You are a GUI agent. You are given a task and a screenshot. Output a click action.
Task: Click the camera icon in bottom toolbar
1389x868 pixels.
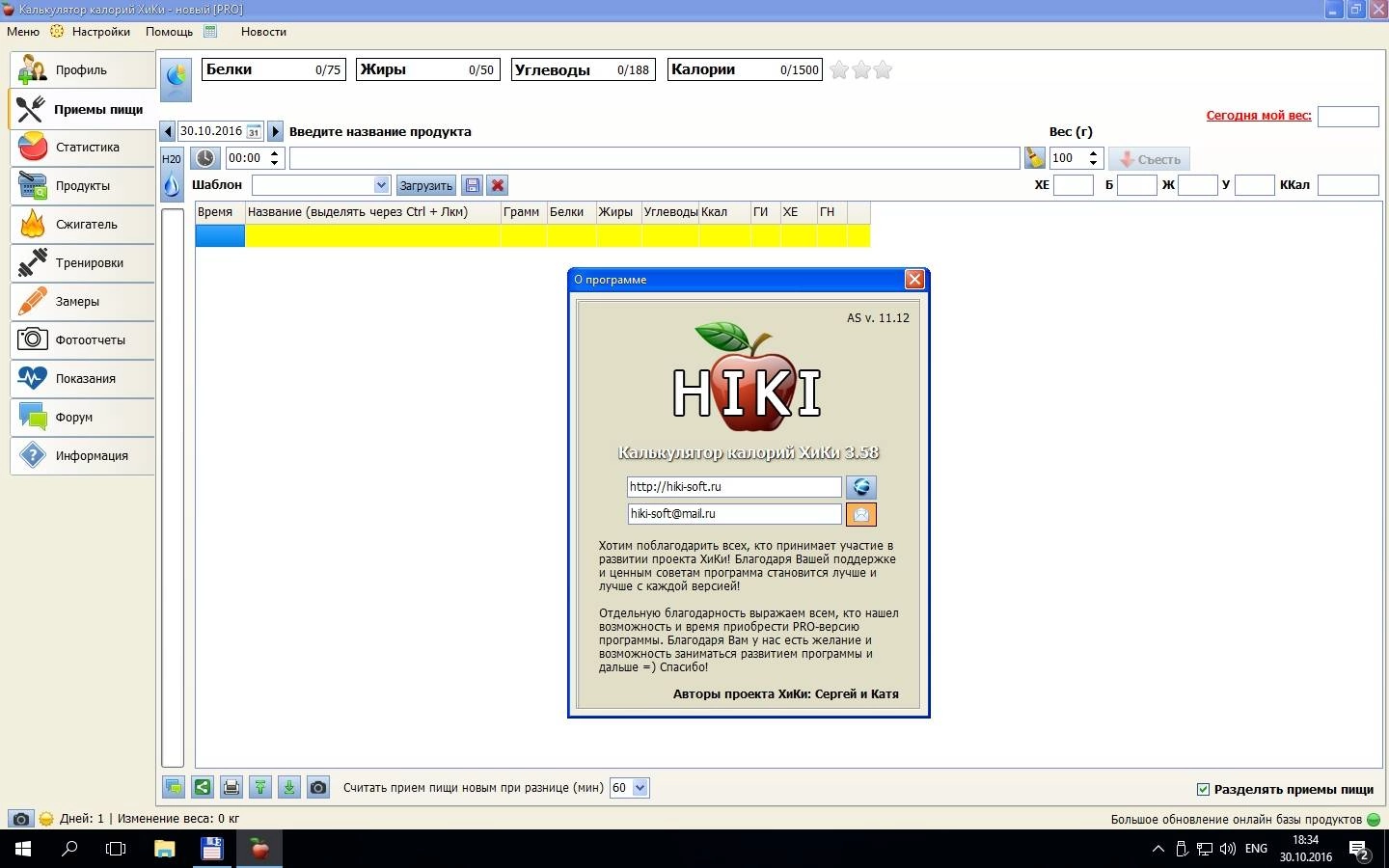point(318,788)
